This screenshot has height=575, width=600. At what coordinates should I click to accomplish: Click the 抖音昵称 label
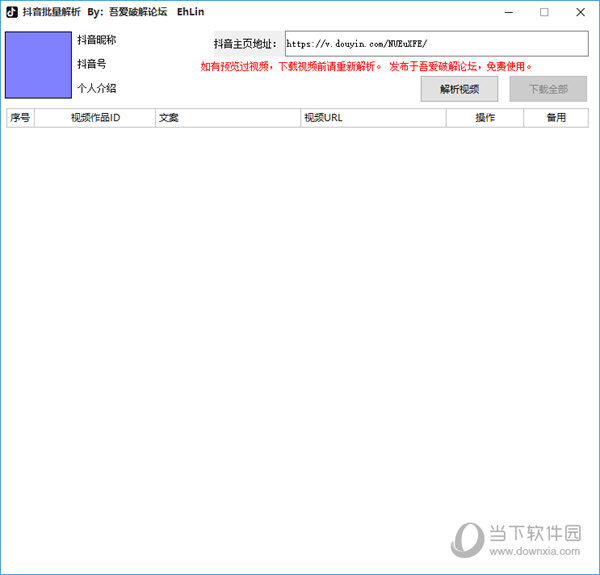pyautogui.click(x=96, y=40)
